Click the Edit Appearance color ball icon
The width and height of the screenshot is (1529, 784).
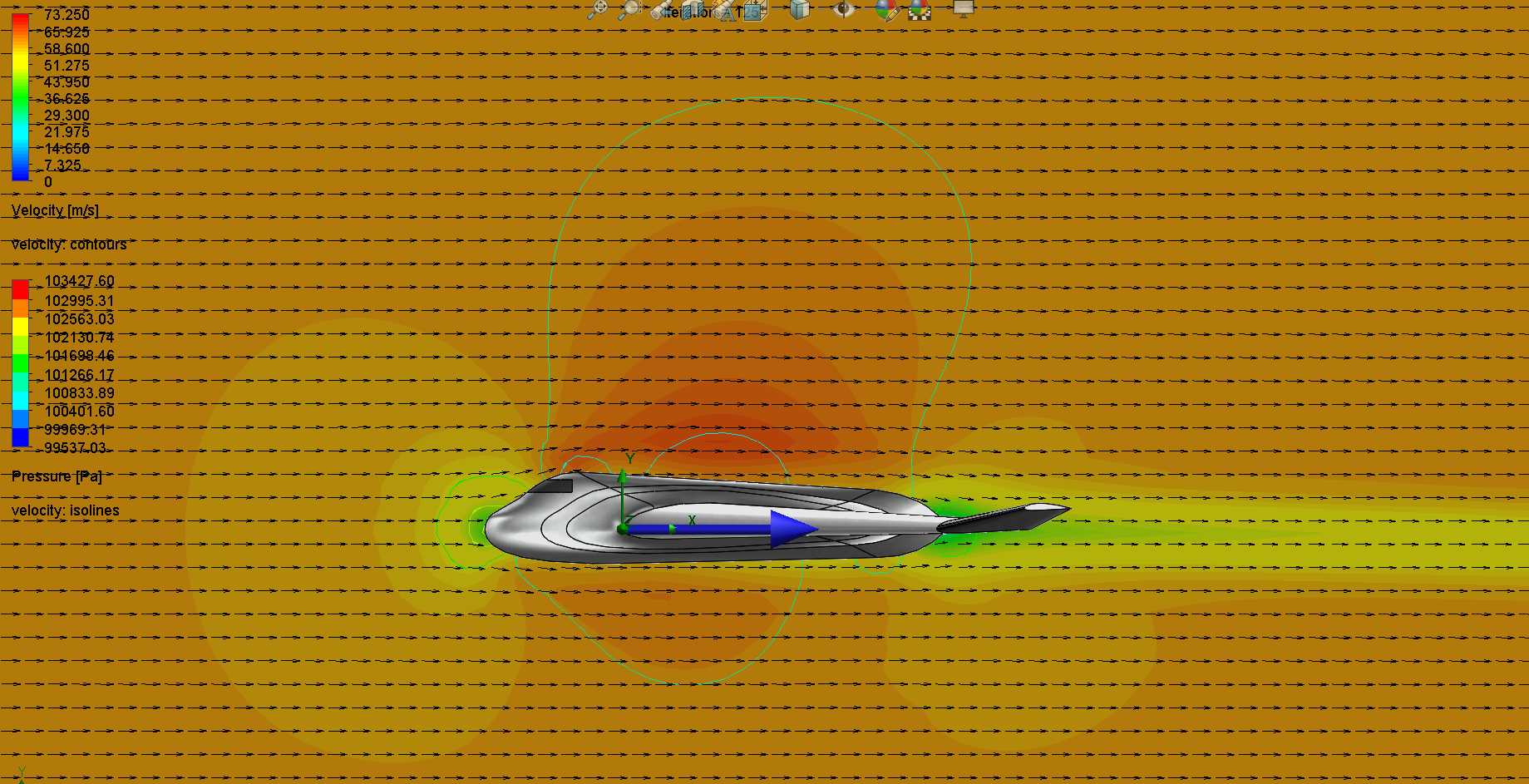coord(887,10)
